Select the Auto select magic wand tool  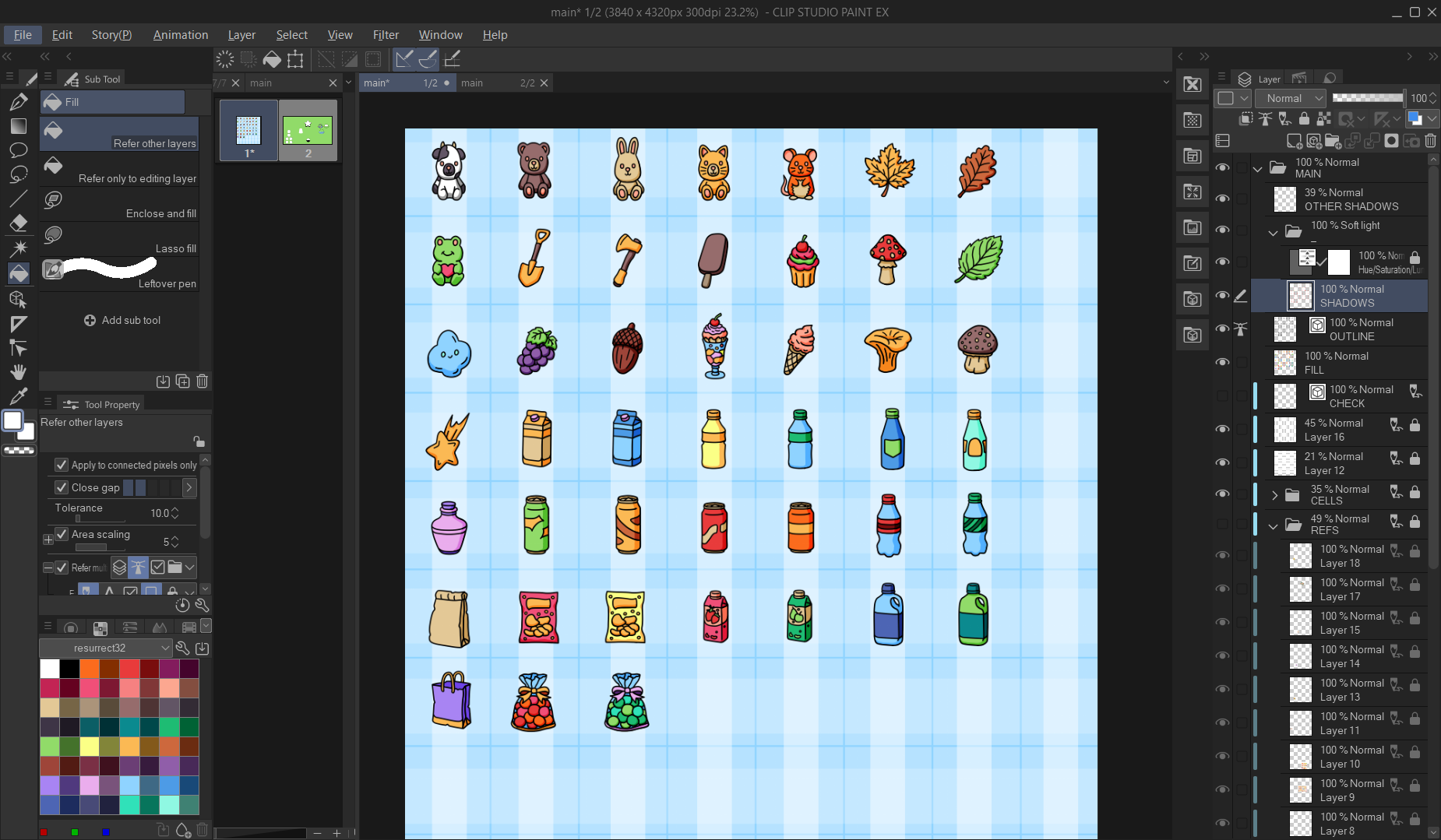click(19, 248)
